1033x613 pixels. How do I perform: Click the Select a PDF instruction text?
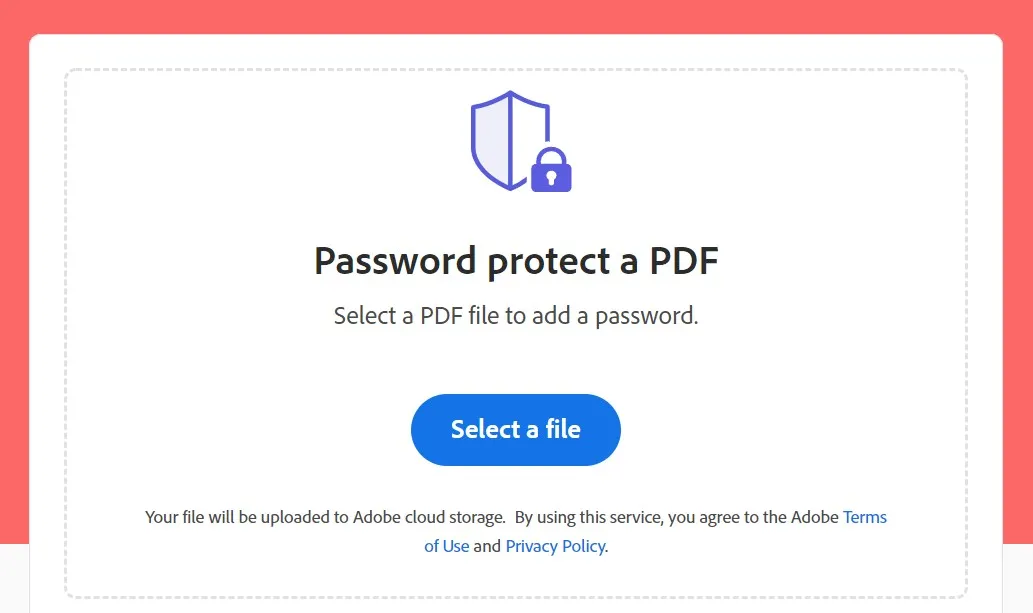pos(515,315)
